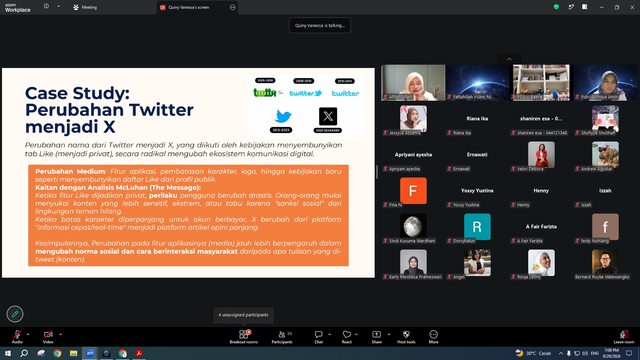Click the blue Twitter bird logo on slide

(282, 117)
